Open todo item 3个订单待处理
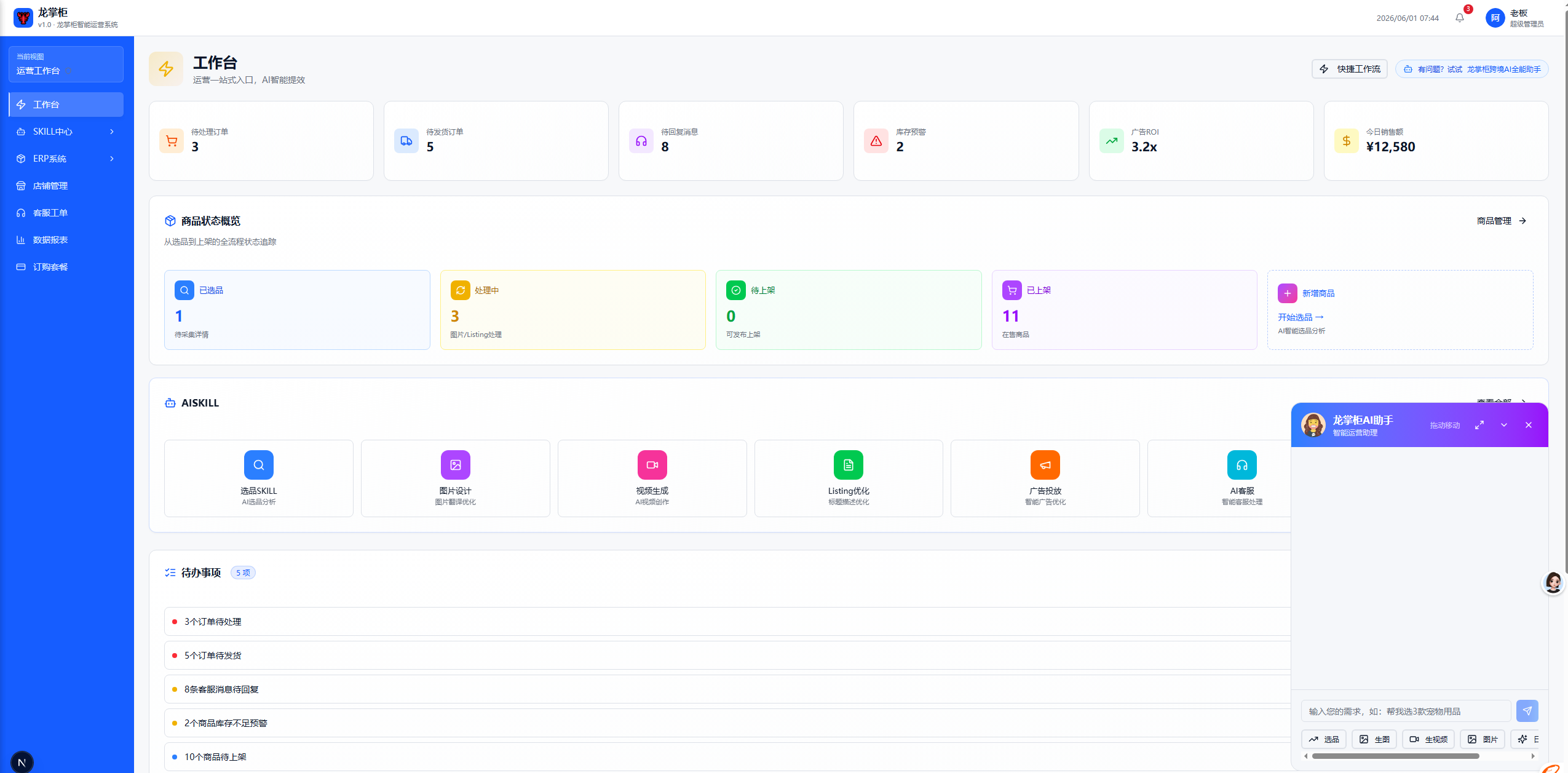 coord(727,622)
